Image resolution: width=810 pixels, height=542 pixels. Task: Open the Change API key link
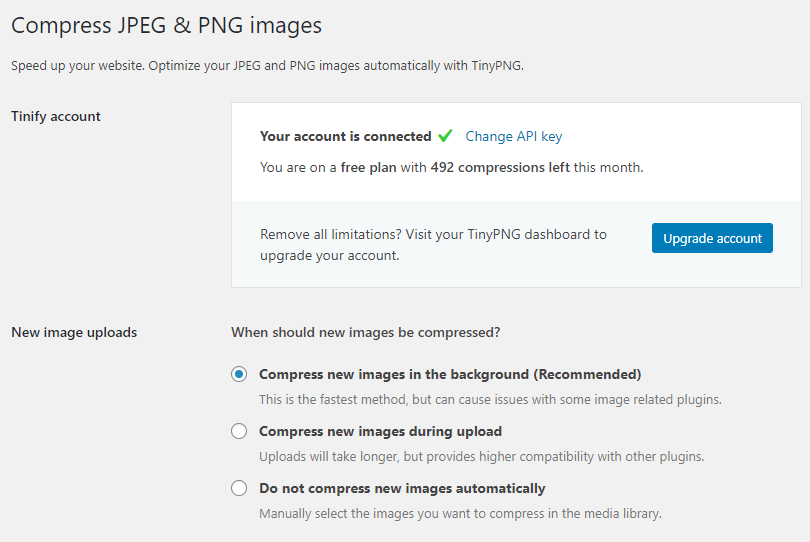pos(513,136)
